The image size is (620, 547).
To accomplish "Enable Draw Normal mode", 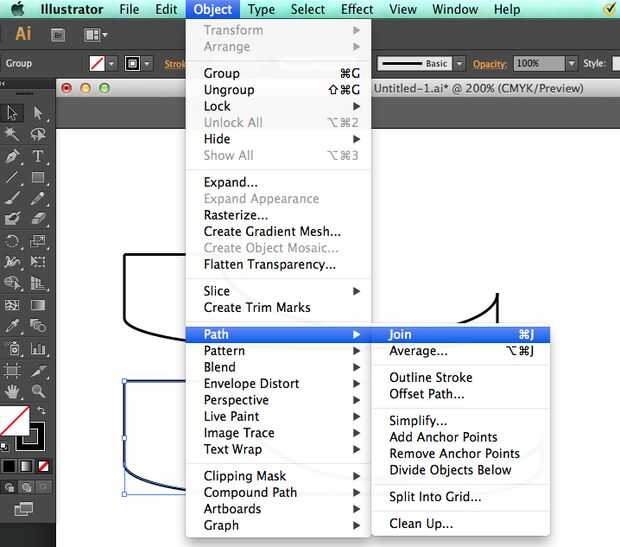I will pyautogui.click(x=9, y=487).
